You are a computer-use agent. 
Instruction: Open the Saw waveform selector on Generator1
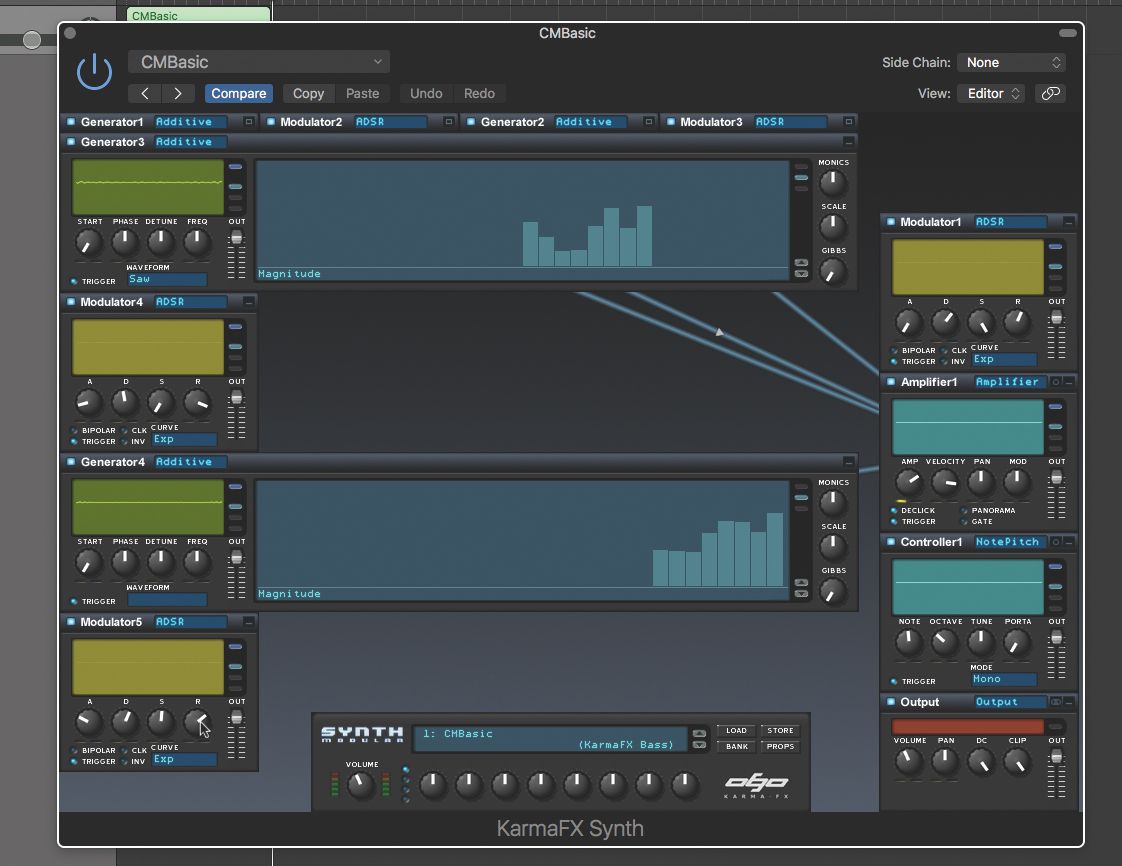(166, 279)
